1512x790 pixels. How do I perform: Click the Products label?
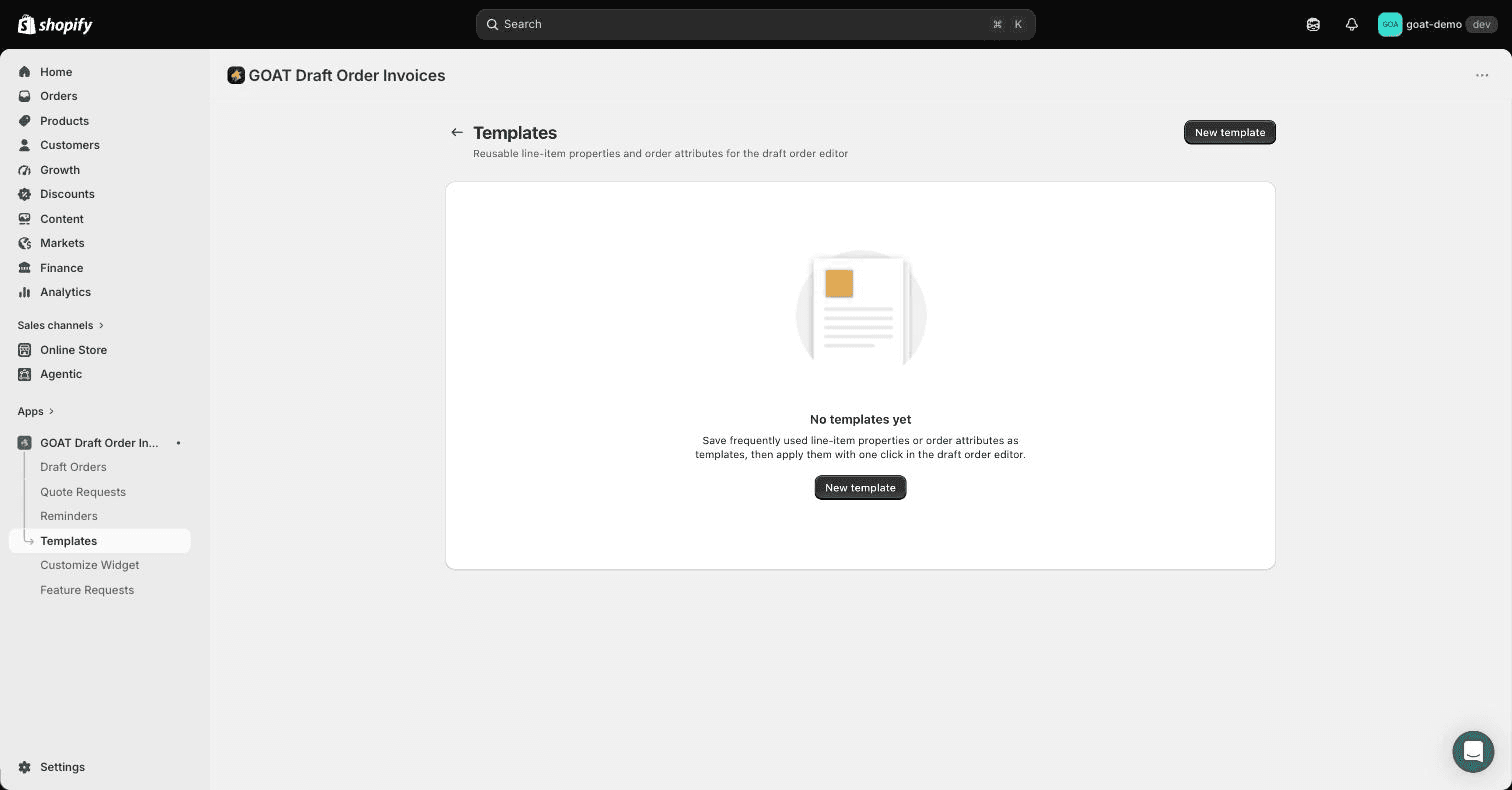pyautogui.click(x=64, y=121)
